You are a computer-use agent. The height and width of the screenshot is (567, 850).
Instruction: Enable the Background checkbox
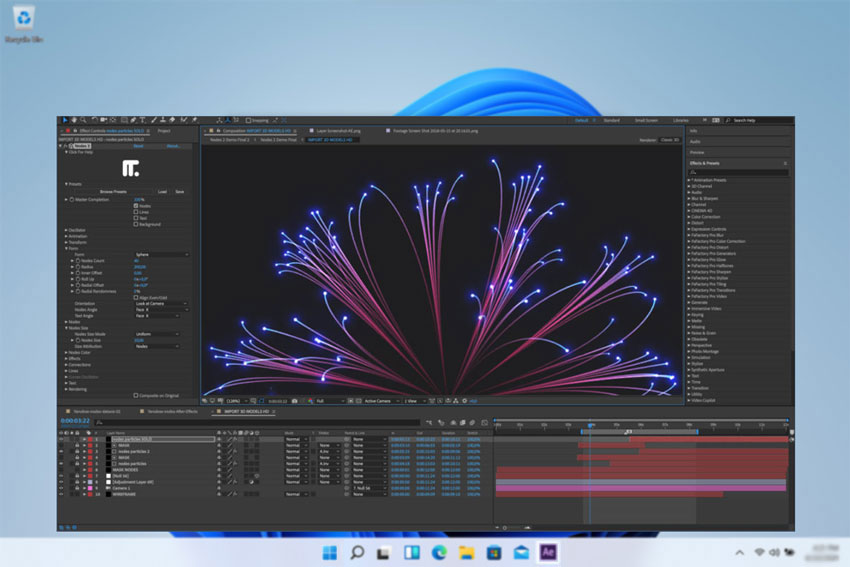(x=136, y=224)
